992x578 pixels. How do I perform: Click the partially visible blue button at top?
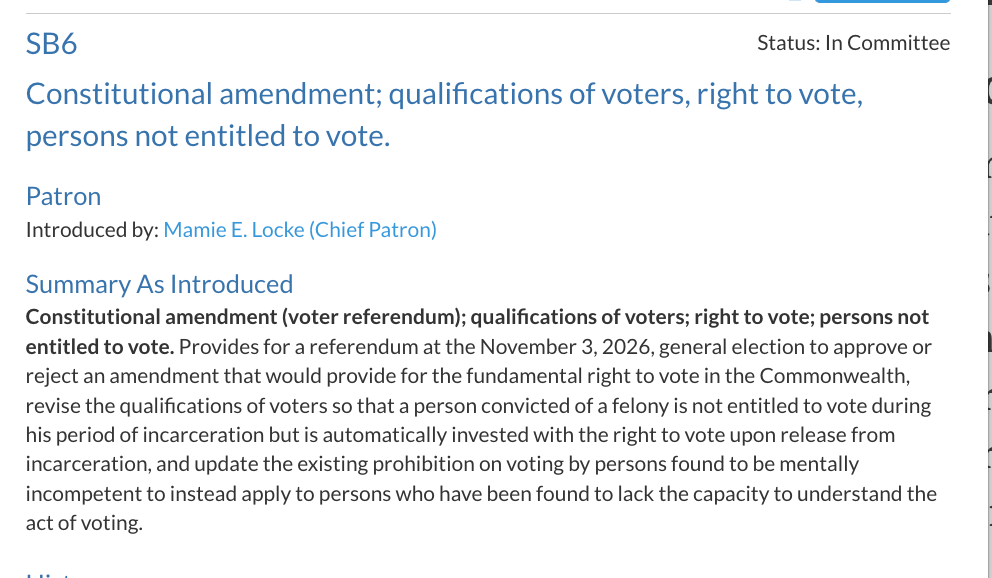[x=880, y=2]
